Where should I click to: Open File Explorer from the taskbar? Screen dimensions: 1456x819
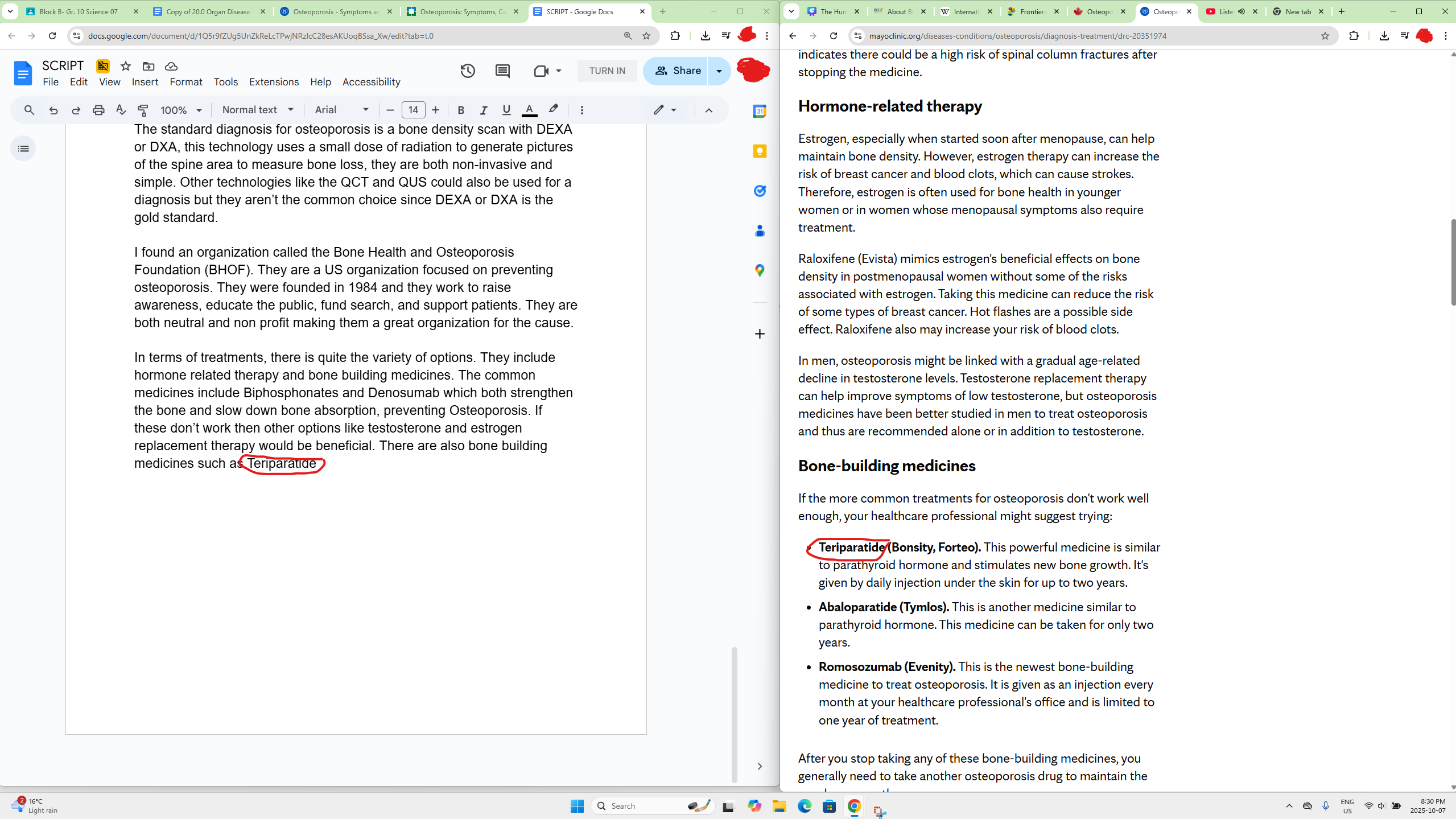pyautogui.click(x=779, y=806)
